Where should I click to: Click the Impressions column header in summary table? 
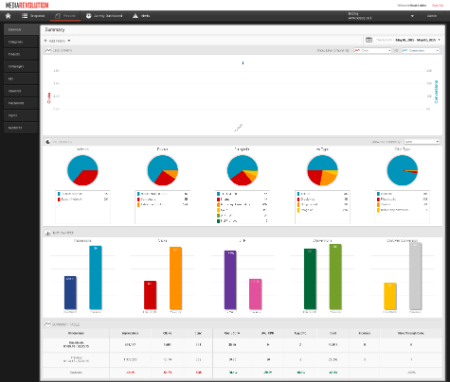coord(130,333)
